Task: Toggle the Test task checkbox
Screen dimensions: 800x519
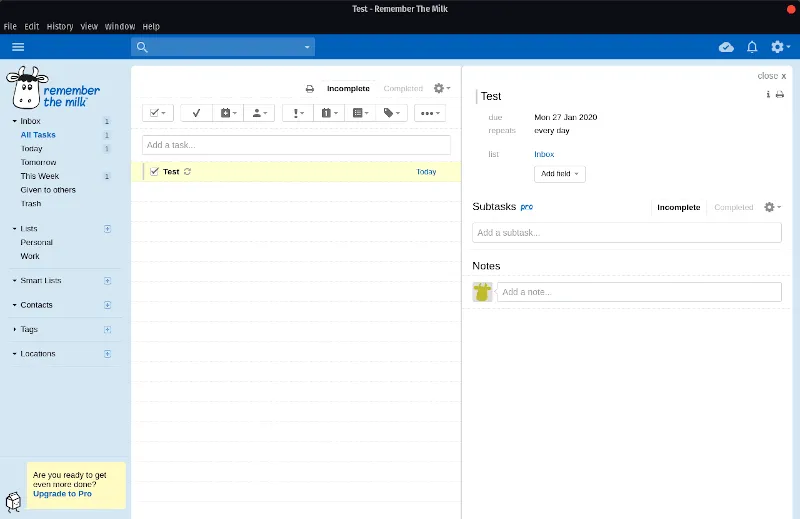Action: tap(154, 171)
